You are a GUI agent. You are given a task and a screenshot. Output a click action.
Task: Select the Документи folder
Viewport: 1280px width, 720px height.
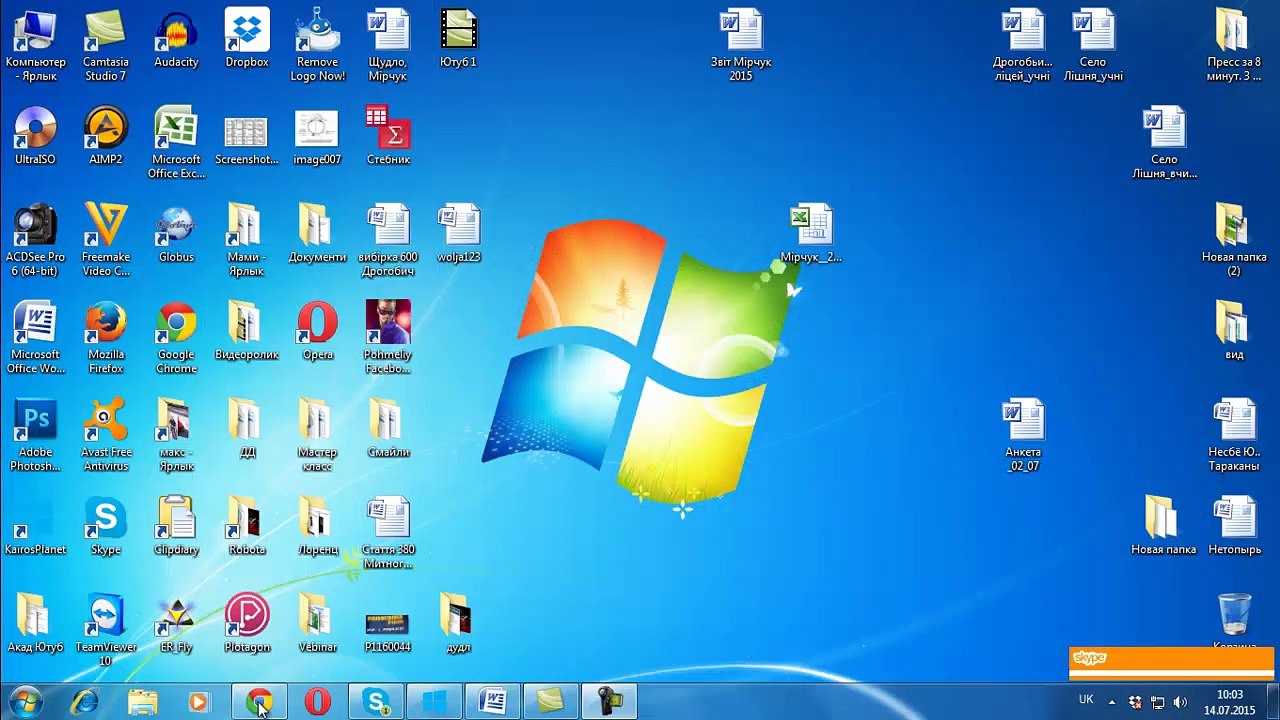318,235
